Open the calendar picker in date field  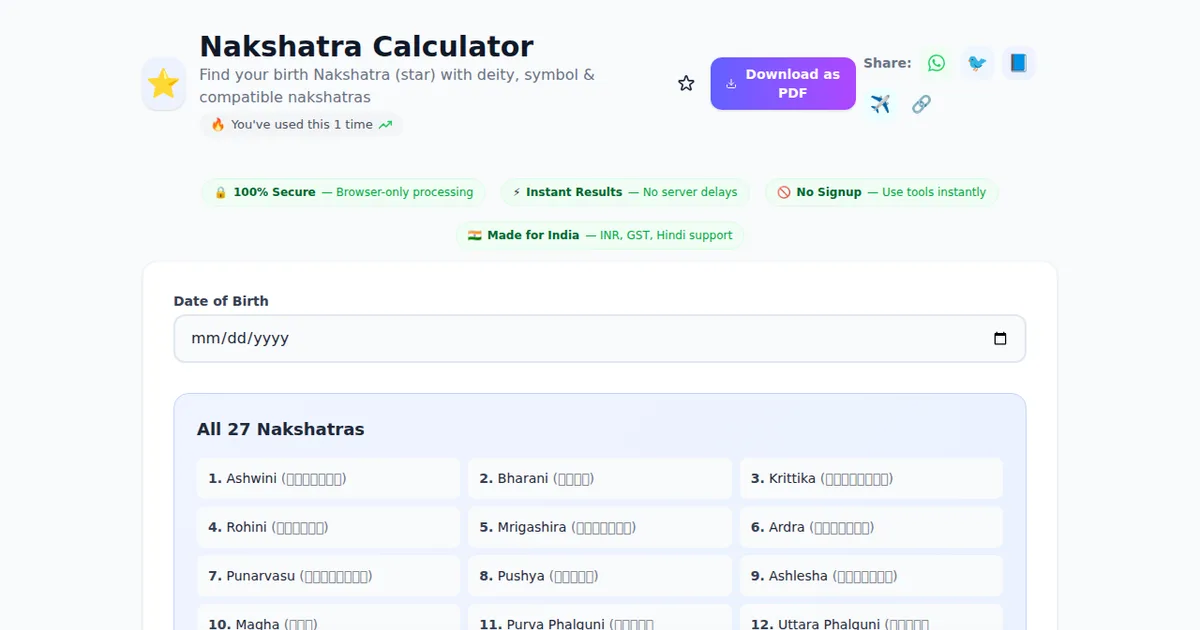pos(1000,339)
